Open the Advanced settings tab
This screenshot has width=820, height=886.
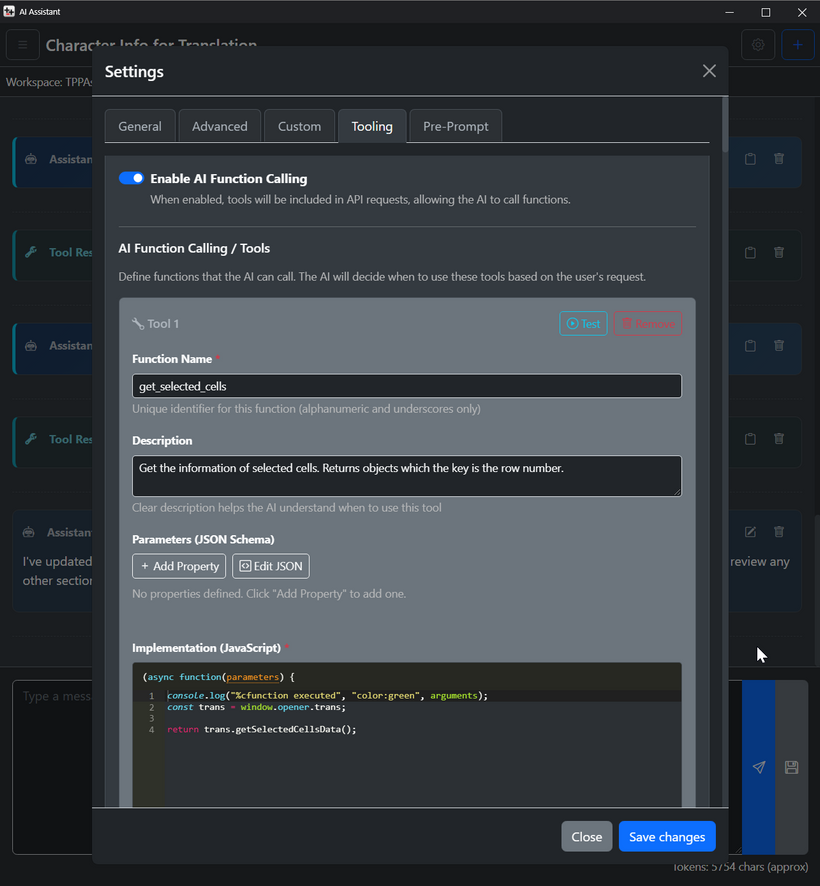(220, 126)
